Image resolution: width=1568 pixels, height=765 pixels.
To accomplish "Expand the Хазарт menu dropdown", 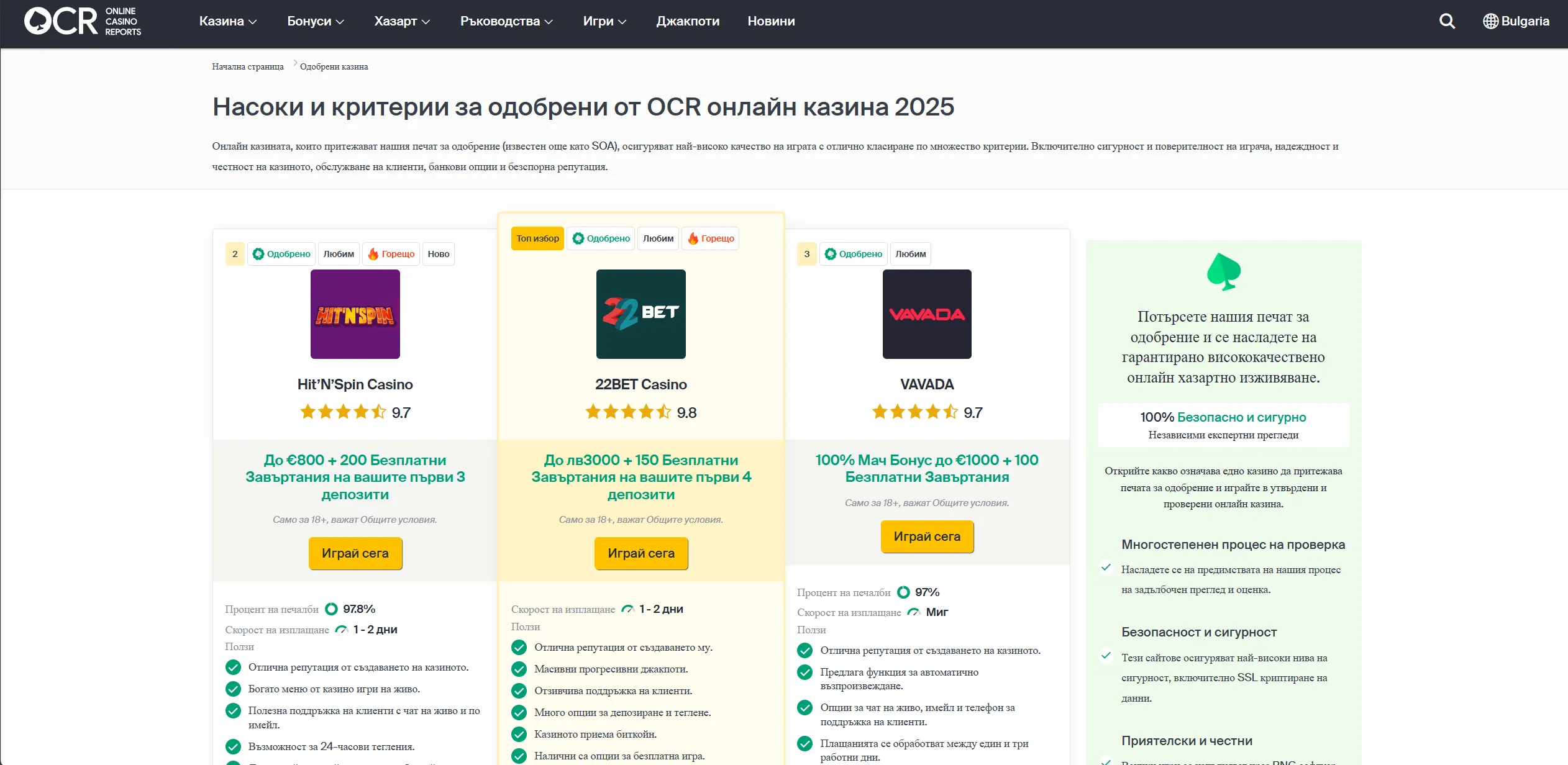I will [402, 21].
